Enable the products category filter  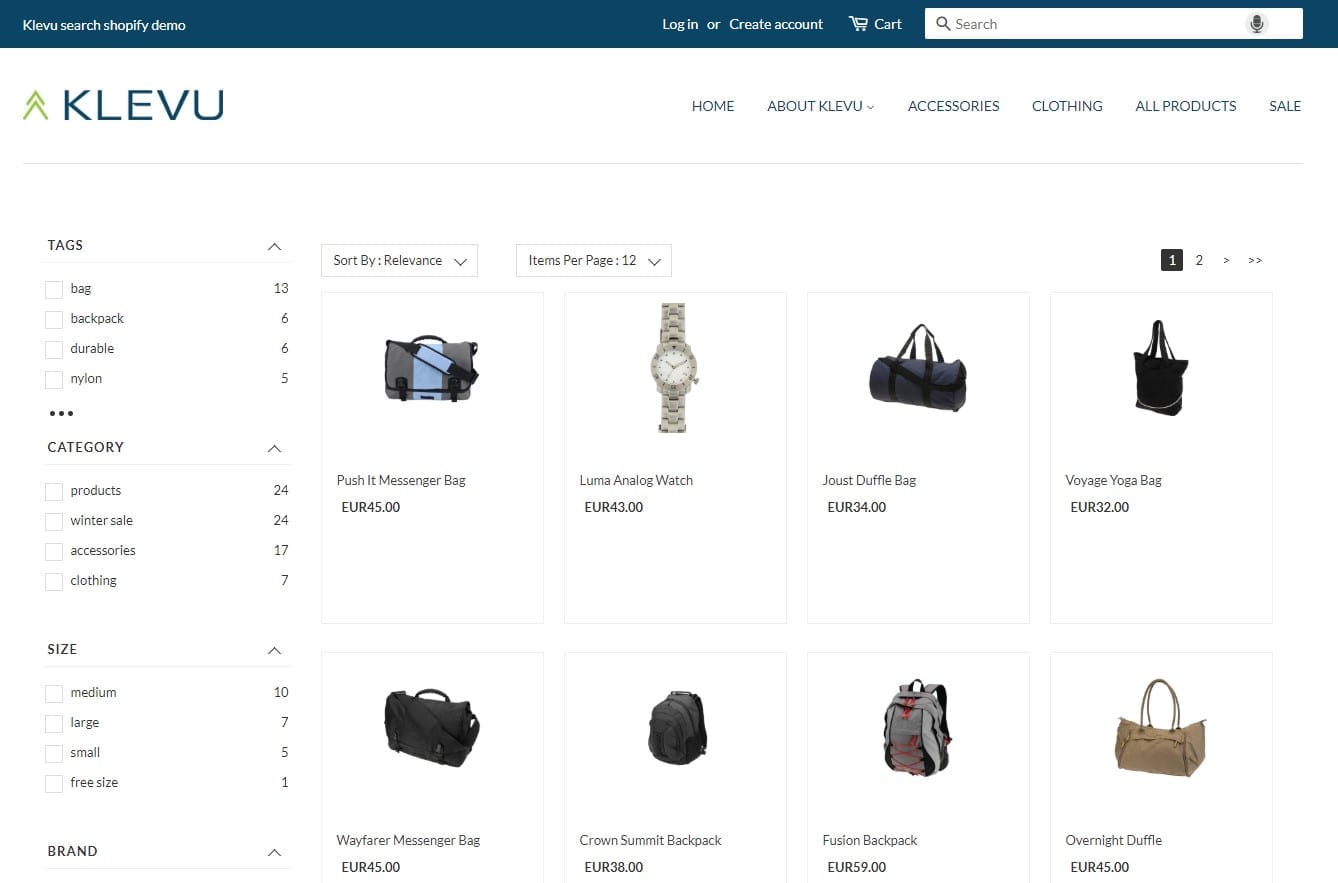[x=54, y=492]
